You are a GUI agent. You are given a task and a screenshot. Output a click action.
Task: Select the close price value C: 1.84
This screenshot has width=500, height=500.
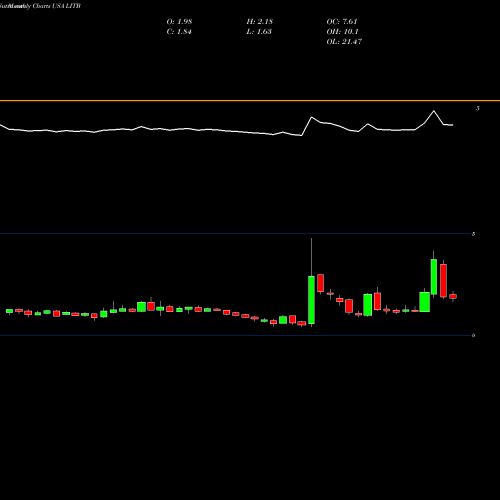[179, 32]
